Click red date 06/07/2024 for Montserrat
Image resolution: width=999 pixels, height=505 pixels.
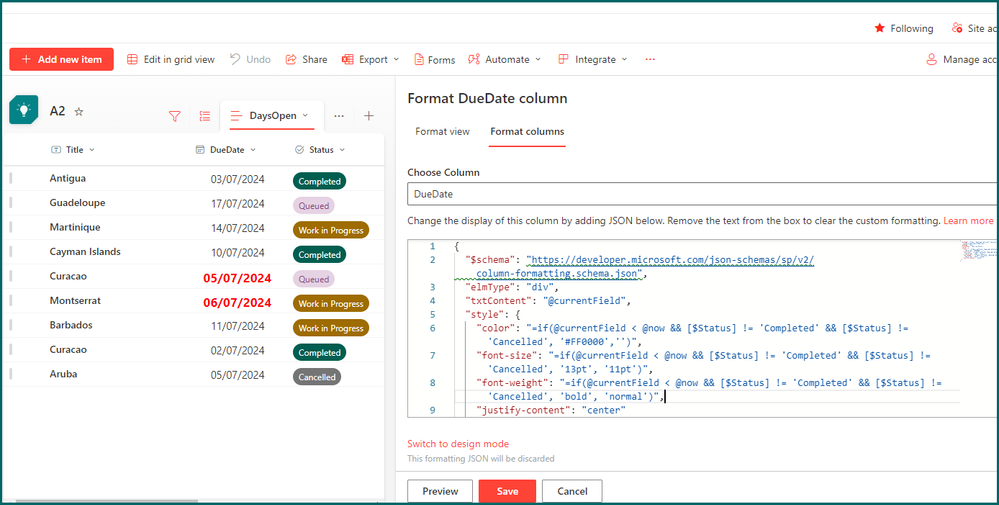click(238, 303)
